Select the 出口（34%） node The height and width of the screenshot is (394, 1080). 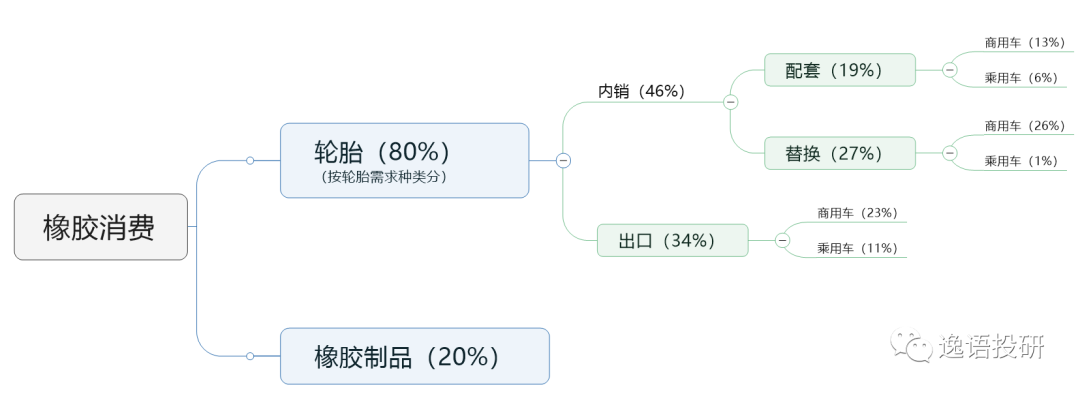pos(672,240)
